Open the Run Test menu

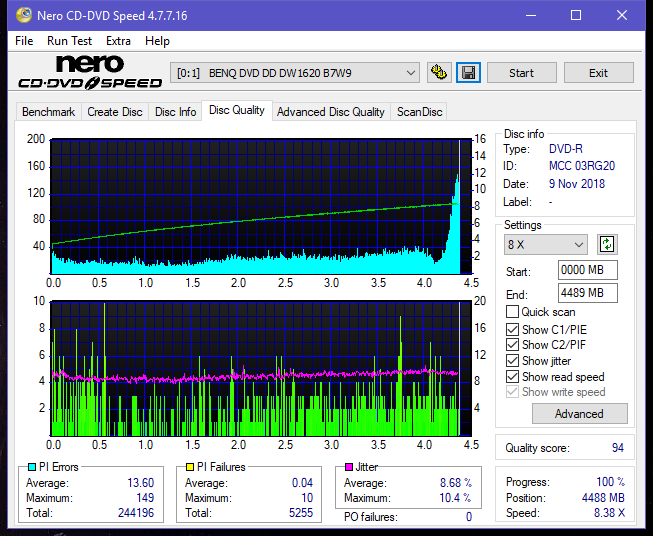(x=69, y=41)
